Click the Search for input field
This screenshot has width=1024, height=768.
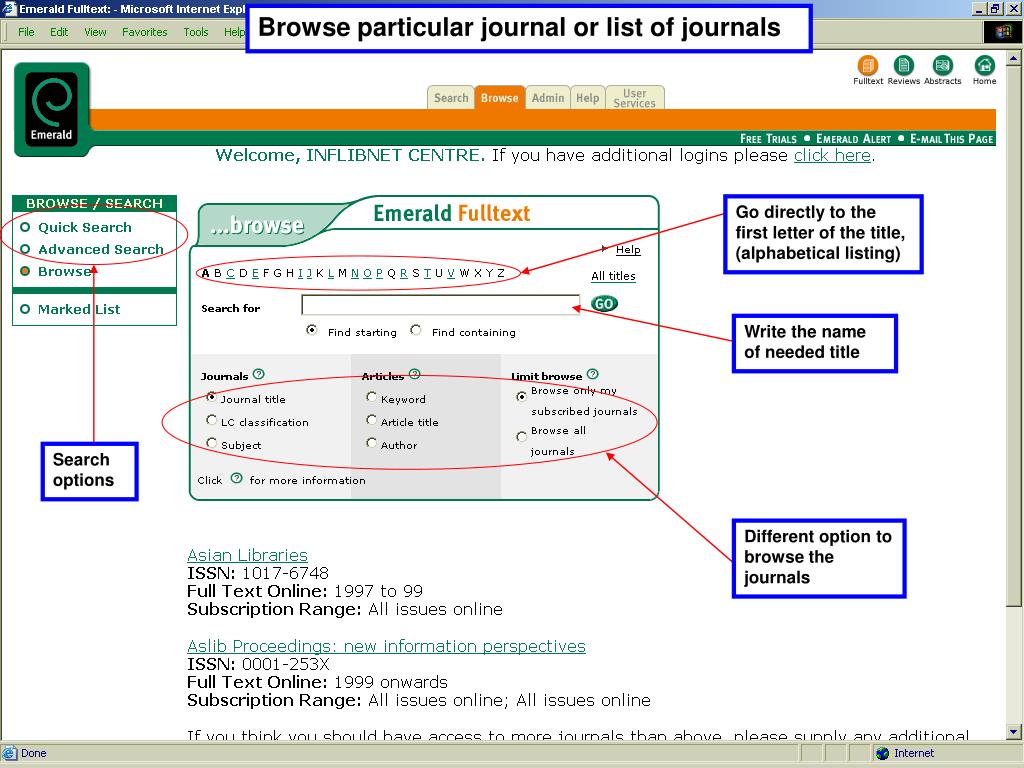click(x=440, y=304)
